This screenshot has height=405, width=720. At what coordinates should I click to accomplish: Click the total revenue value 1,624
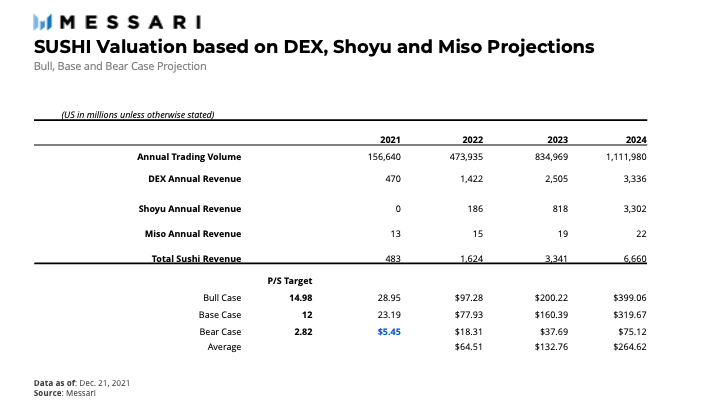[472, 259]
